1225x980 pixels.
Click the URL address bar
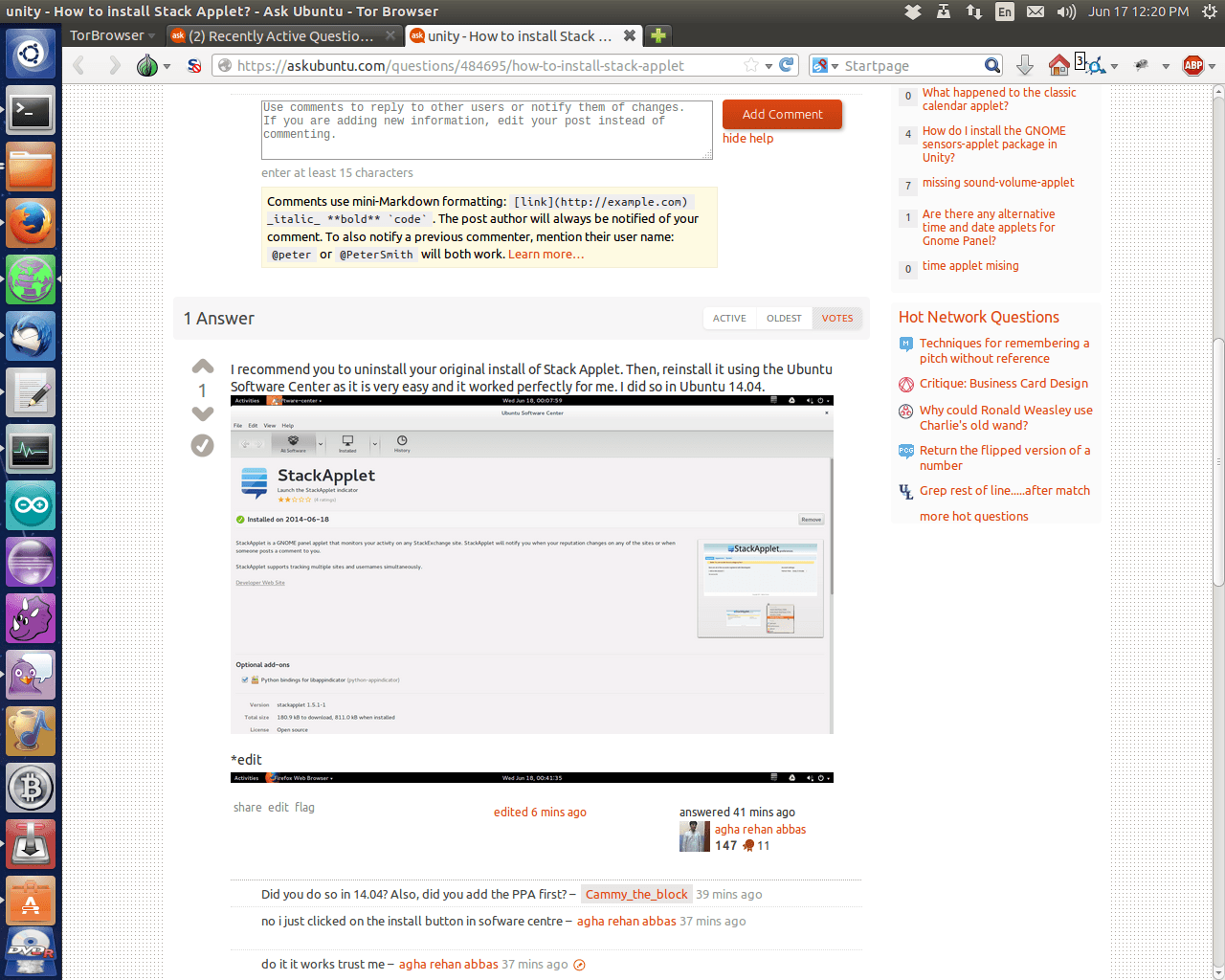point(488,65)
